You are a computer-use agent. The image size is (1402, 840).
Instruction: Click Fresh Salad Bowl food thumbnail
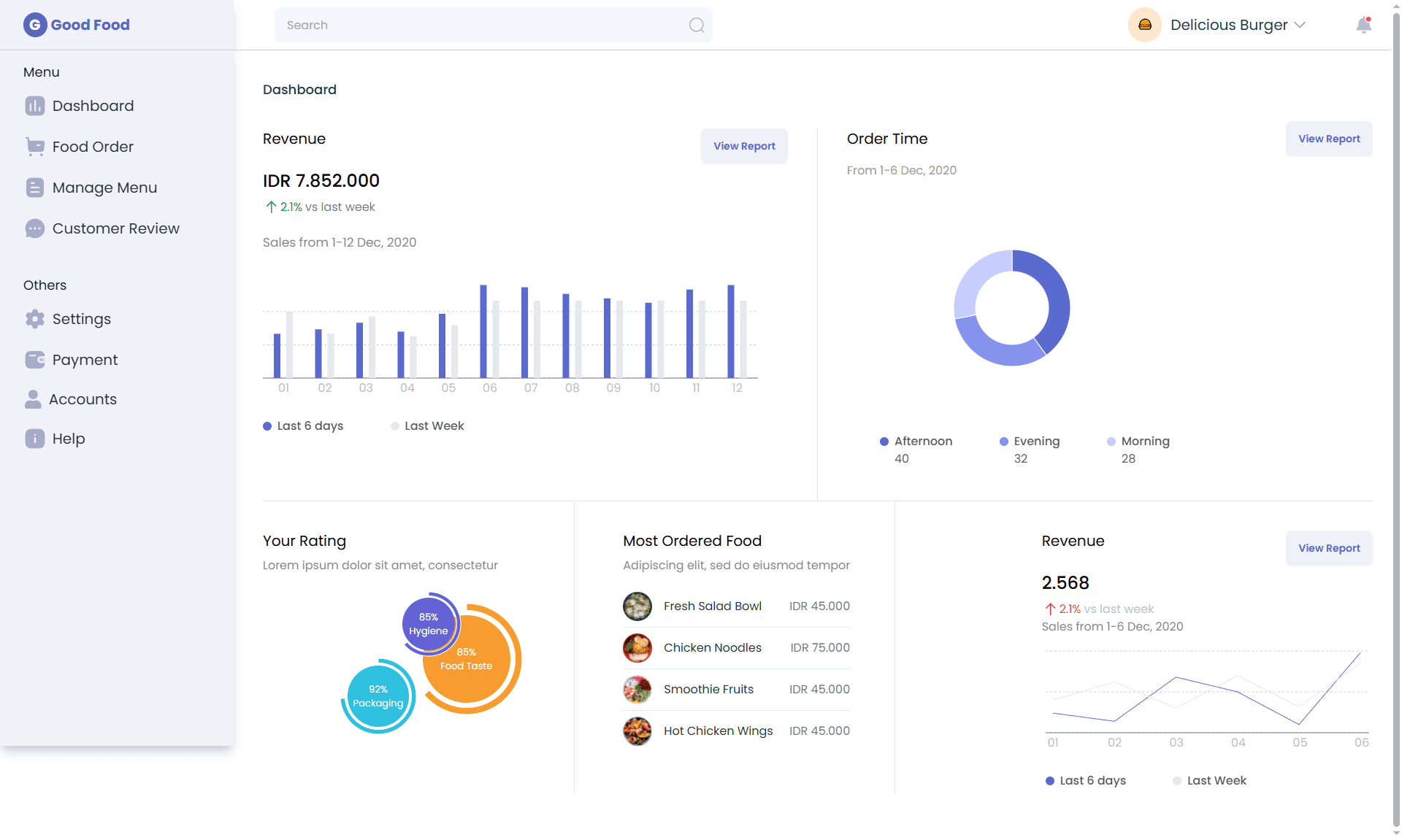(x=637, y=606)
